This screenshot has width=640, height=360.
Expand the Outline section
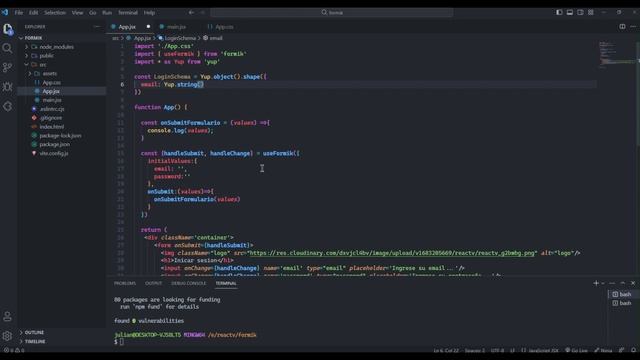point(61,332)
